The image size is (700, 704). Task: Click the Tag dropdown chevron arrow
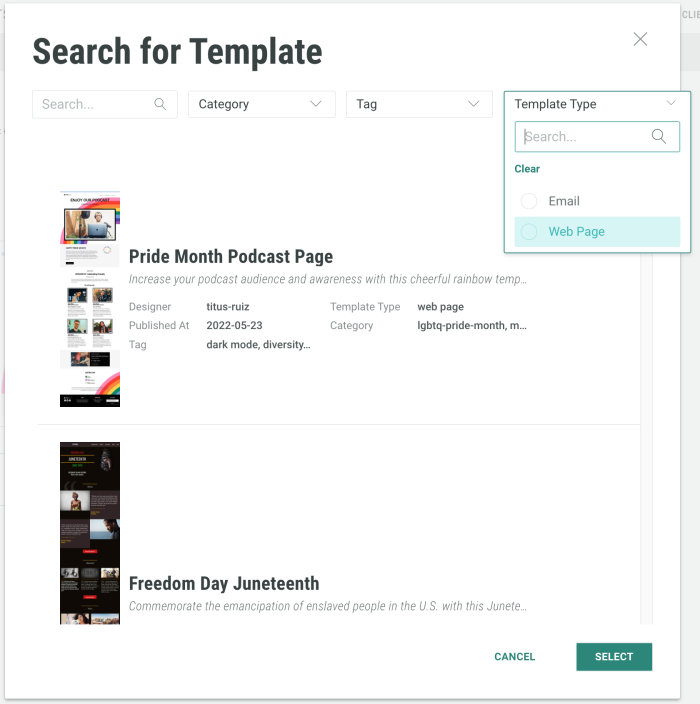click(474, 104)
